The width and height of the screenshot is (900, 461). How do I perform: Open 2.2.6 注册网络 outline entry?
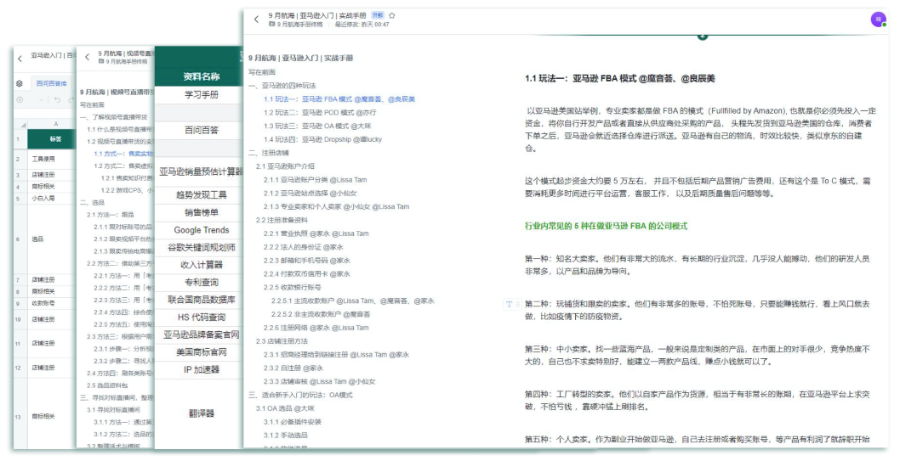tap(316, 328)
